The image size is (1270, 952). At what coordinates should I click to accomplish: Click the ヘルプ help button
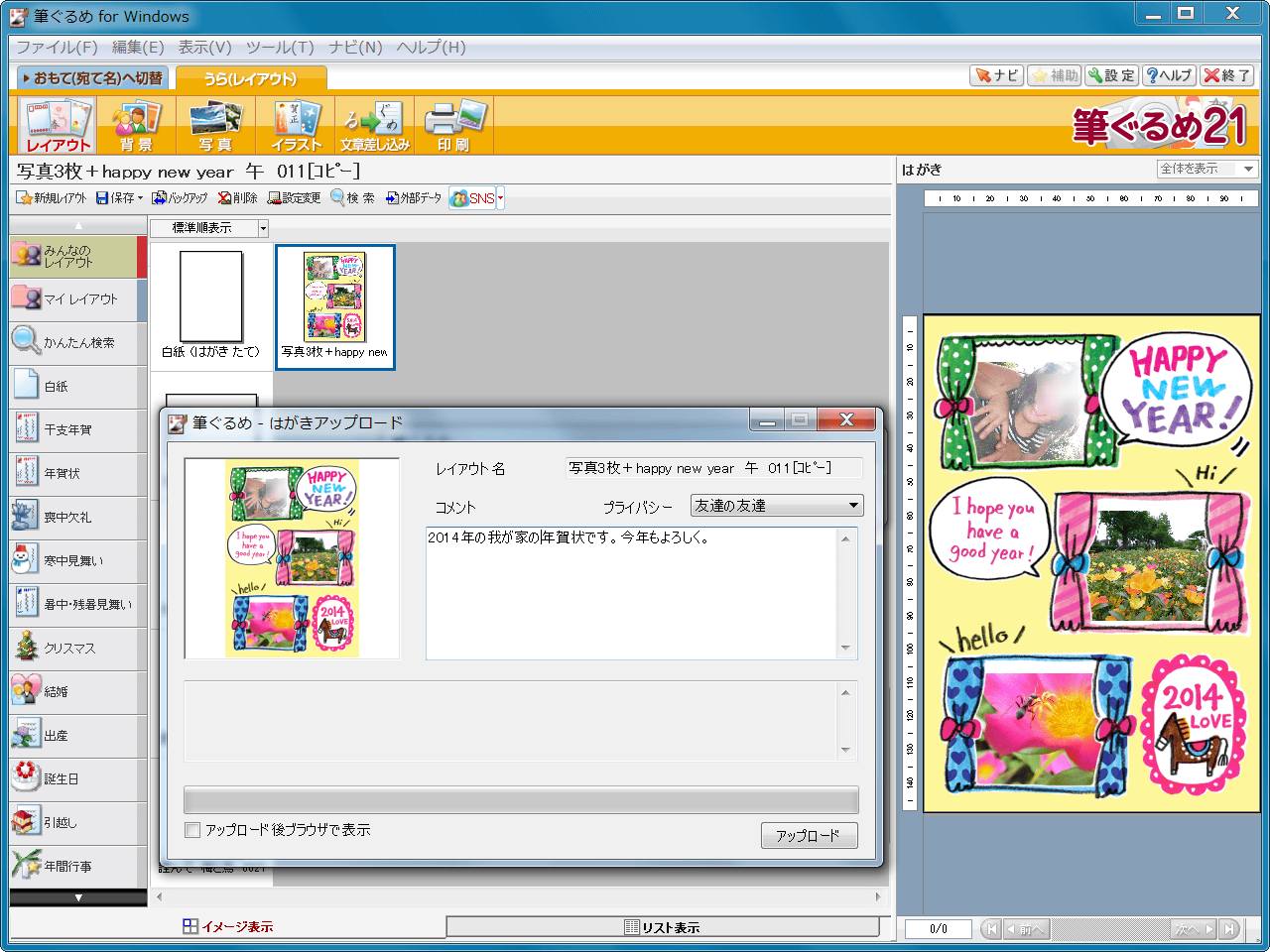pos(1169,75)
